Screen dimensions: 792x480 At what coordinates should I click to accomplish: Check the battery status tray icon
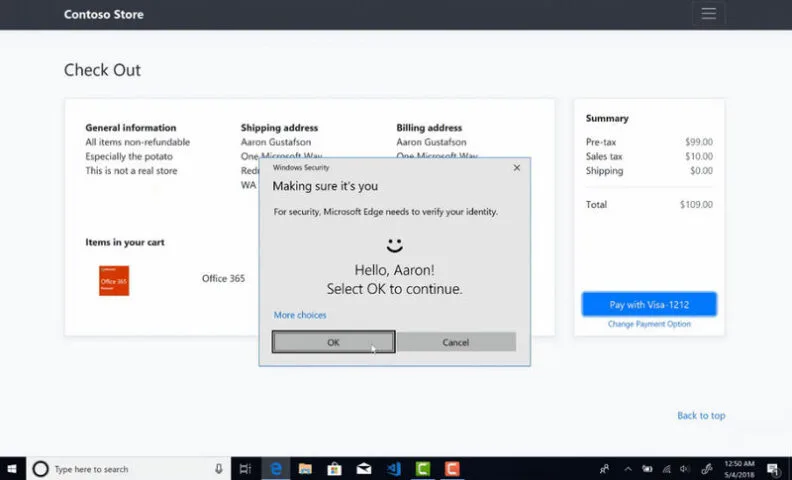point(647,469)
